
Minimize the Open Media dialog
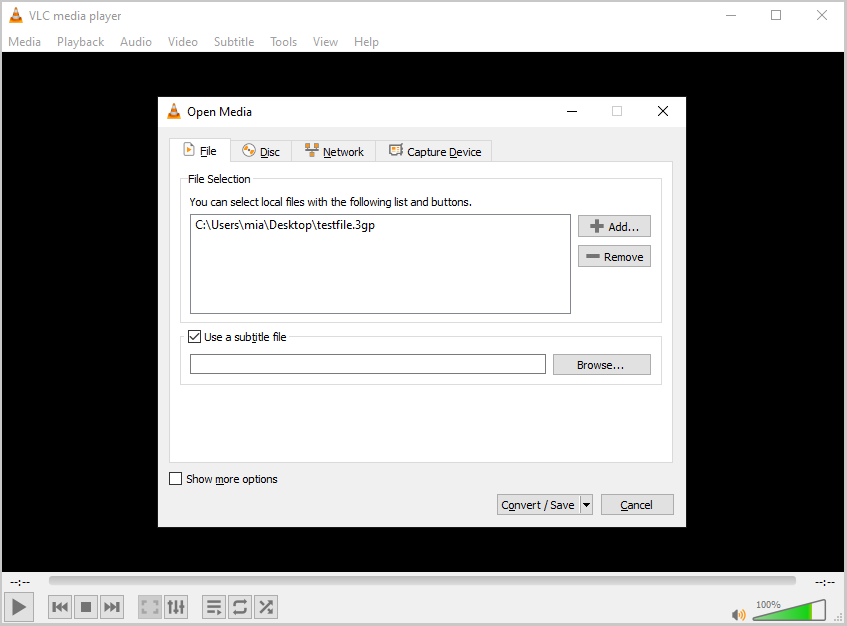click(572, 111)
